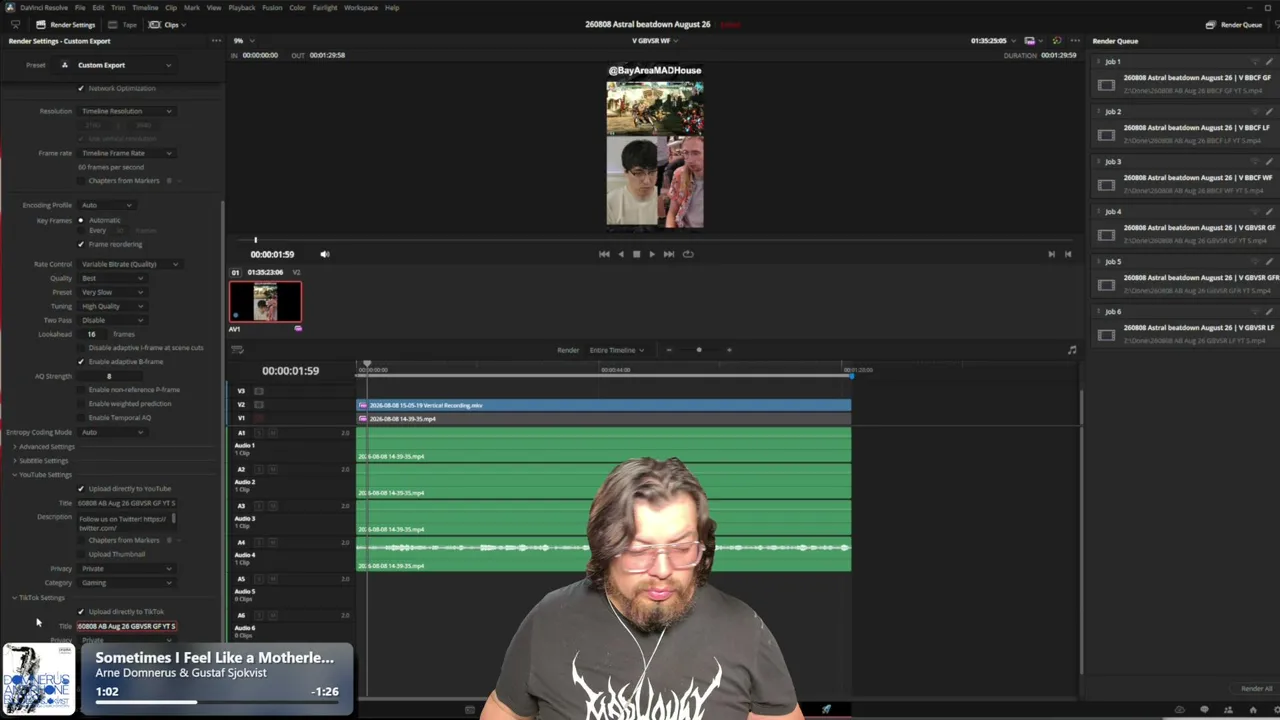The height and width of the screenshot is (720, 1280).
Task: Uncheck Network Optimization checkbox
Action: (x=81, y=89)
